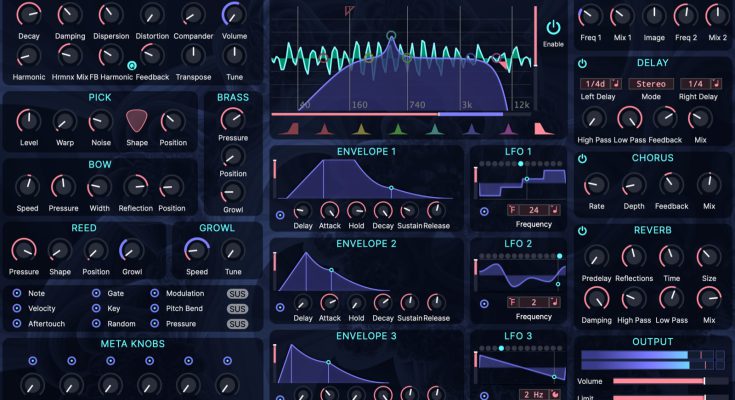Screen dimensions: 735x400
Task: Click the Envelope 1 modulation target icon
Action: 280,214
